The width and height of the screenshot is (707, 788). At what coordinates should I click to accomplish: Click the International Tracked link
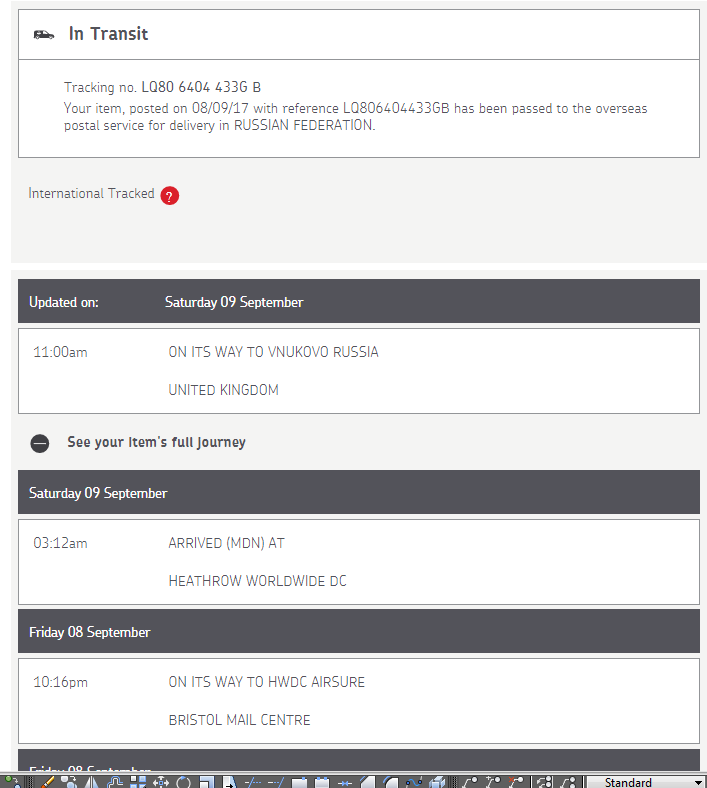91,193
